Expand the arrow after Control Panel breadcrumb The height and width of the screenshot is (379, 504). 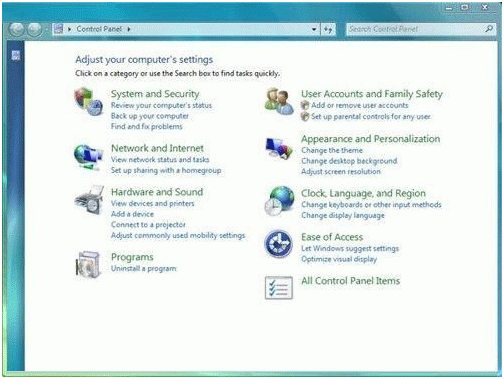click(x=129, y=29)
